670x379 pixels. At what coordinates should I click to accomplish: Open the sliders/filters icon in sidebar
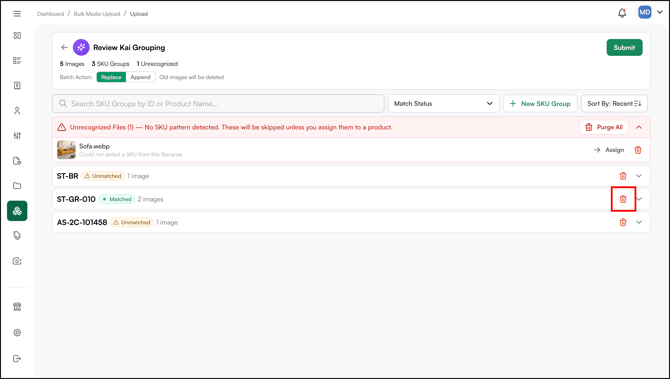click(x=17, y=136)
